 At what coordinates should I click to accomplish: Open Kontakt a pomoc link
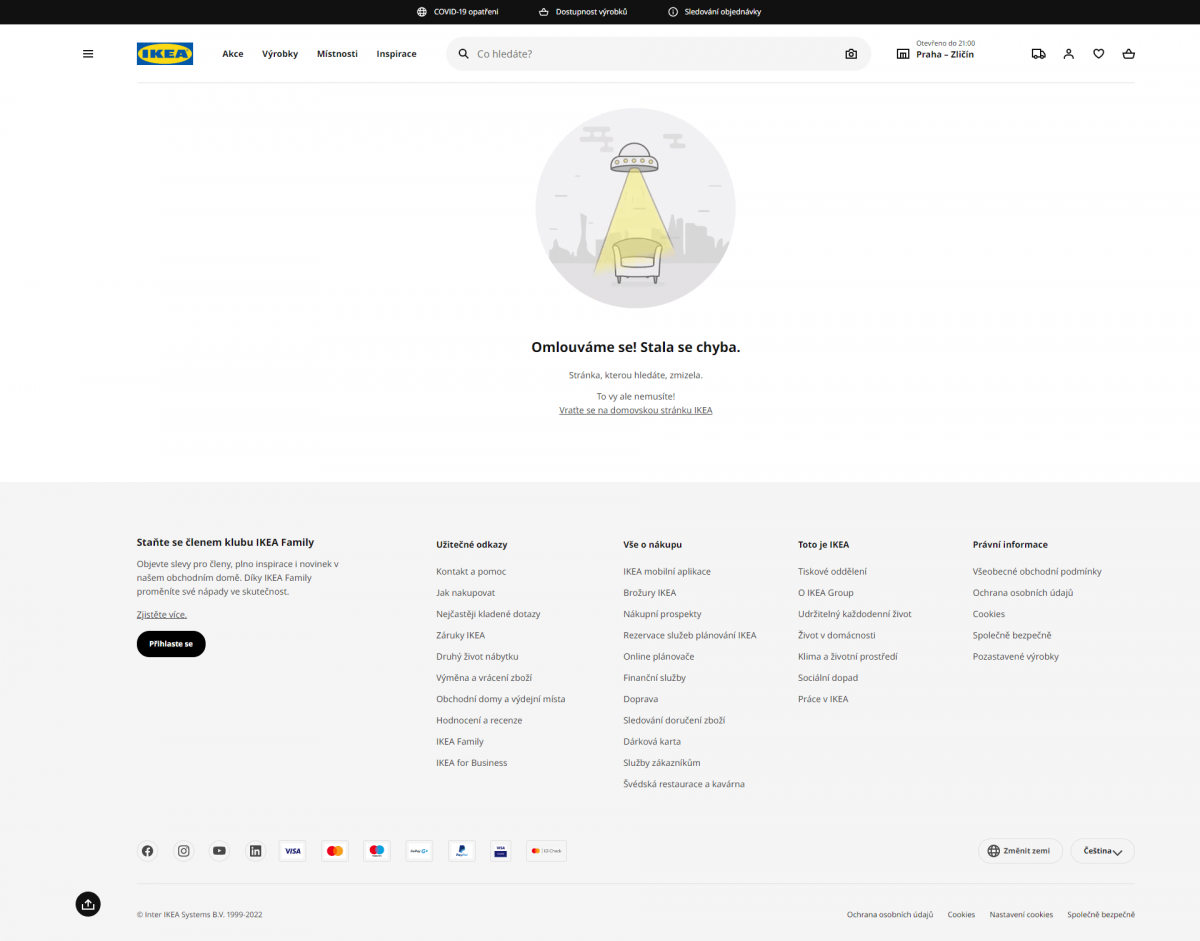pos(471,572)
